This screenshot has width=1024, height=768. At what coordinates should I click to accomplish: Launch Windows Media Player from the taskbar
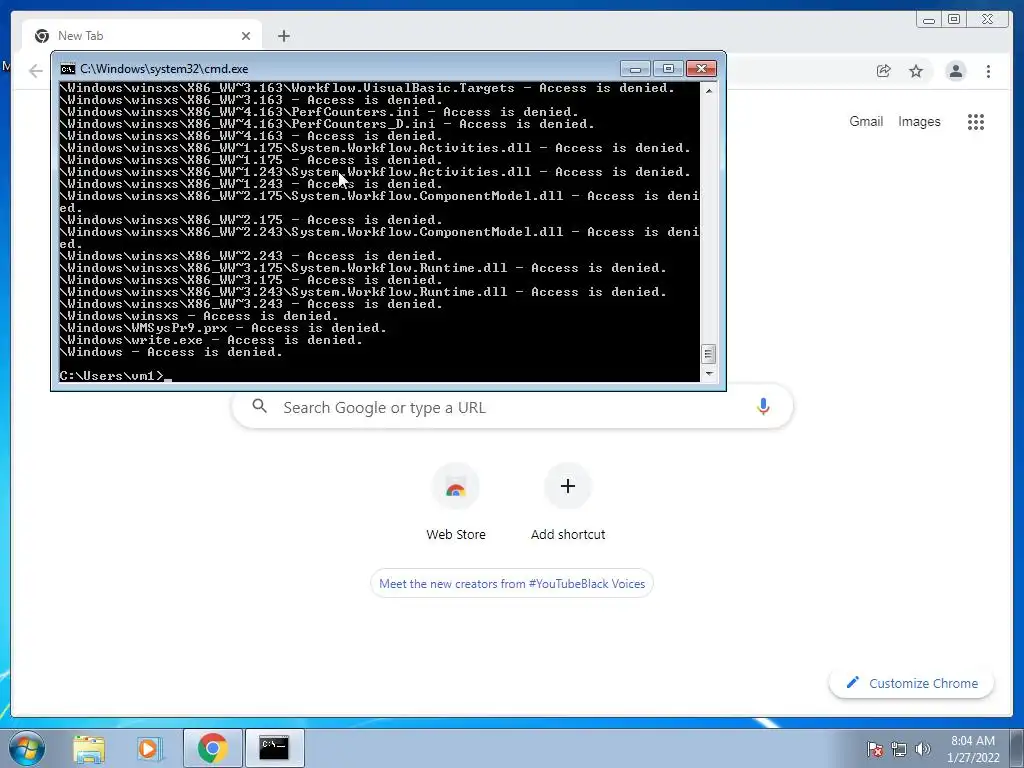pos(149,748)
